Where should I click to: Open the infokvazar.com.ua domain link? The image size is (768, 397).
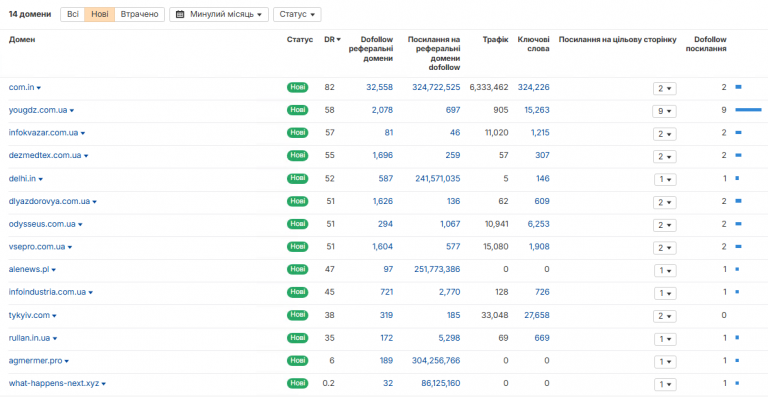point(44,133)
